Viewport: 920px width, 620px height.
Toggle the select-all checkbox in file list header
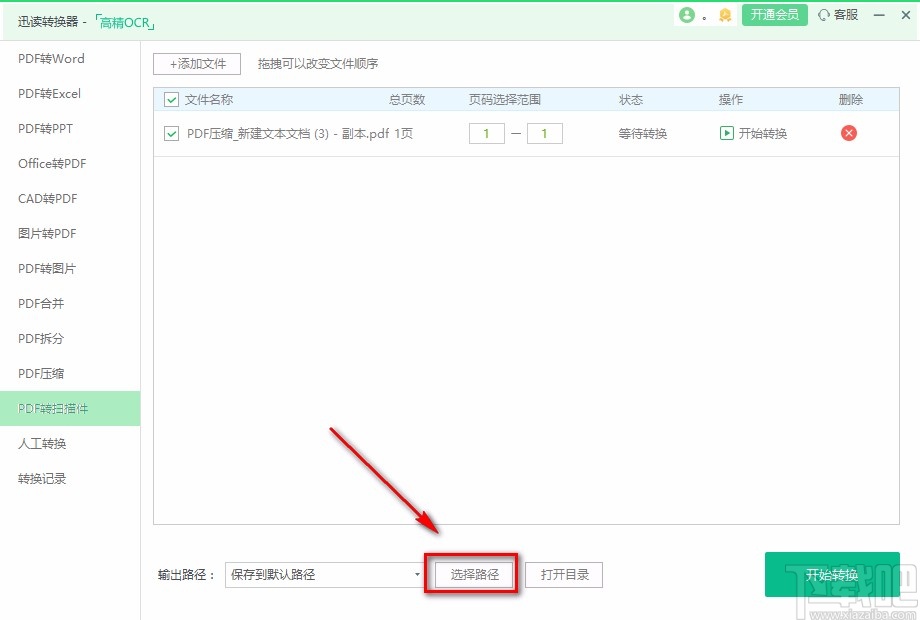[170, 99]
